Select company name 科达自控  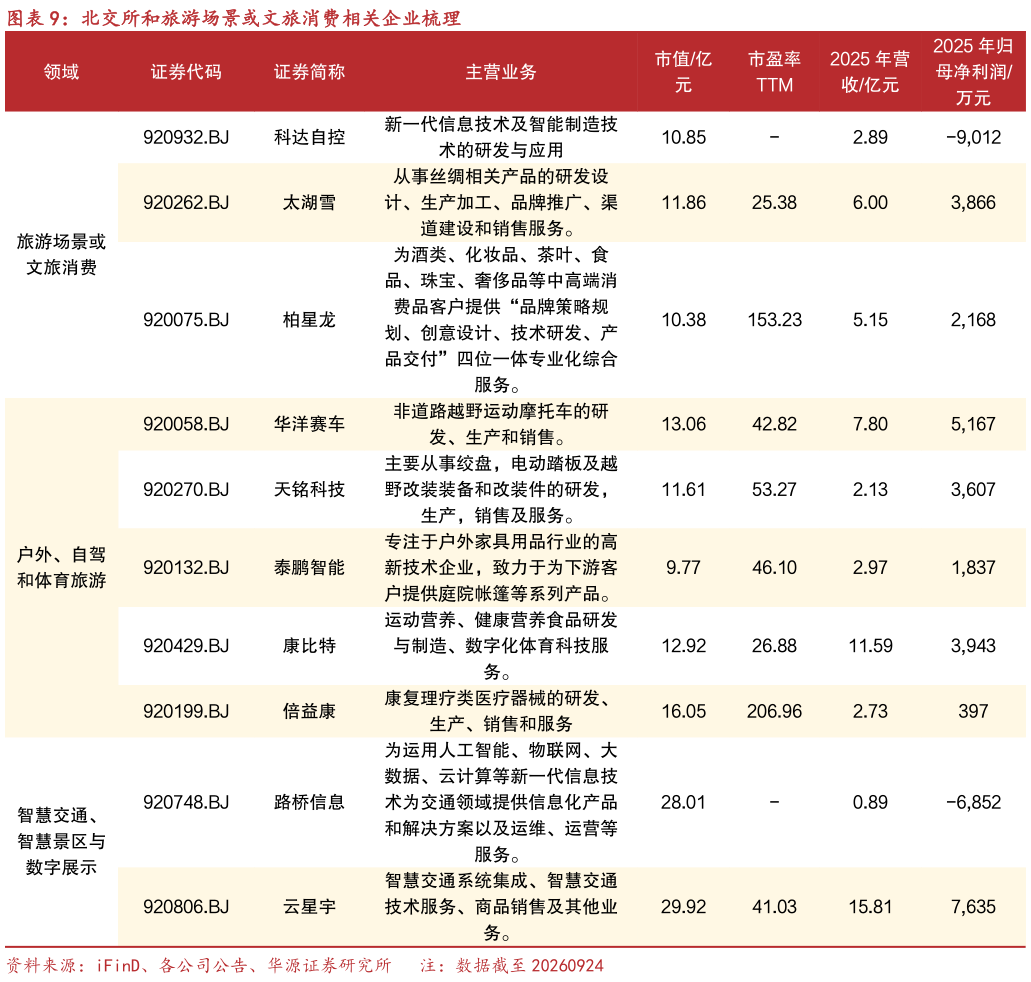point(309,137)
